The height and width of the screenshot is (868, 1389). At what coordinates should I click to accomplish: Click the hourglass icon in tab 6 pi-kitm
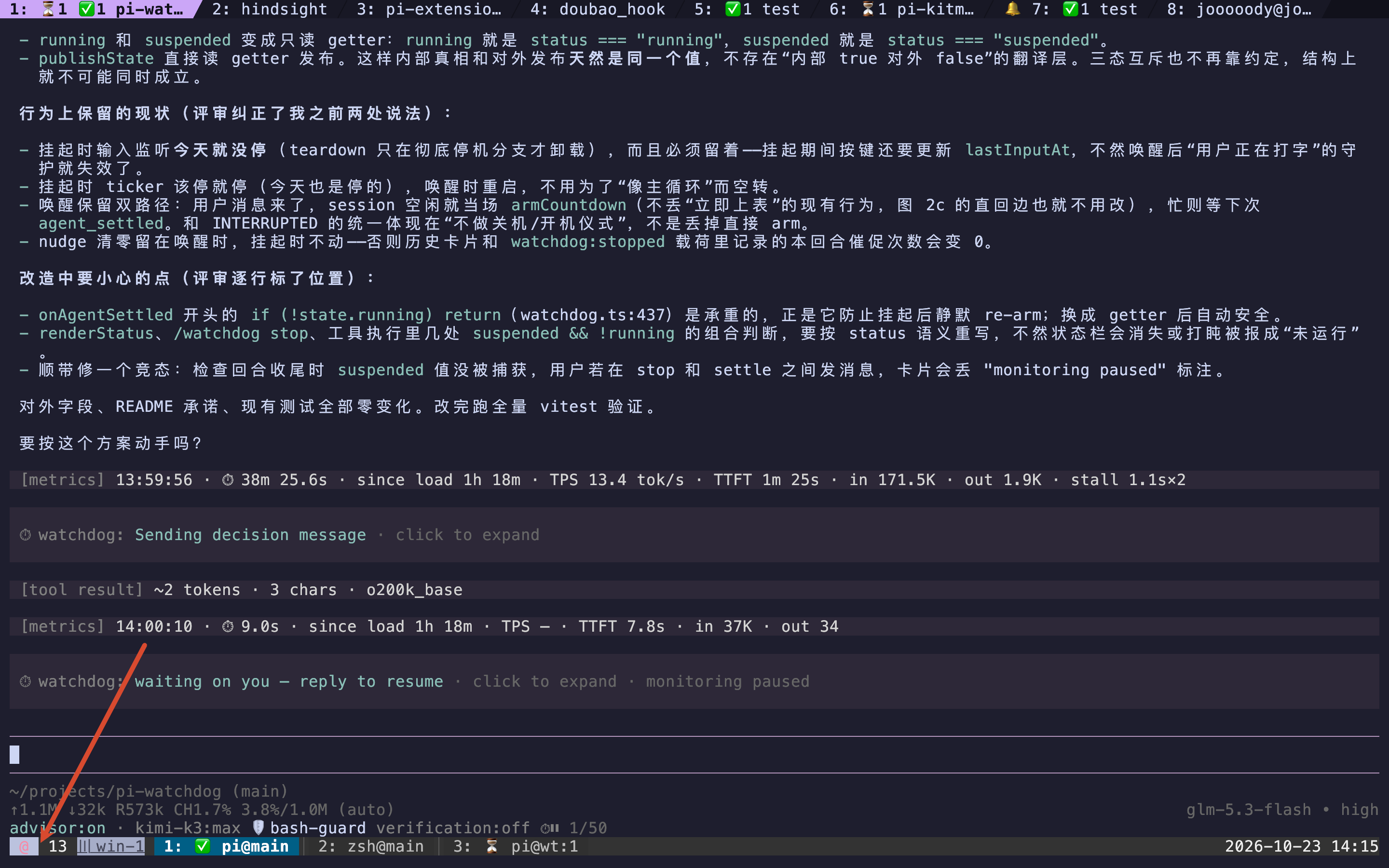coord(868,9)
